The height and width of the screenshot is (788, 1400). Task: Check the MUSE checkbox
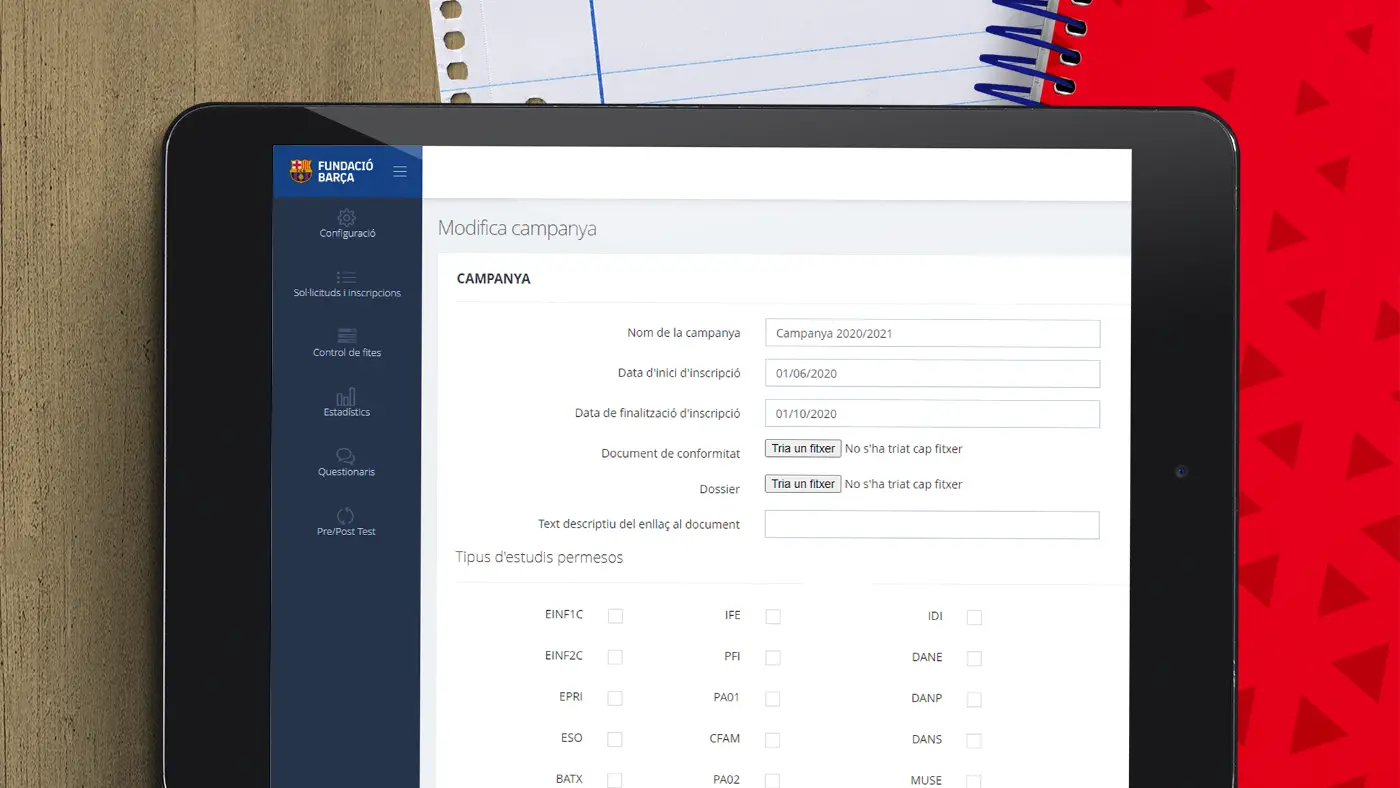click(x=974, y=781)
